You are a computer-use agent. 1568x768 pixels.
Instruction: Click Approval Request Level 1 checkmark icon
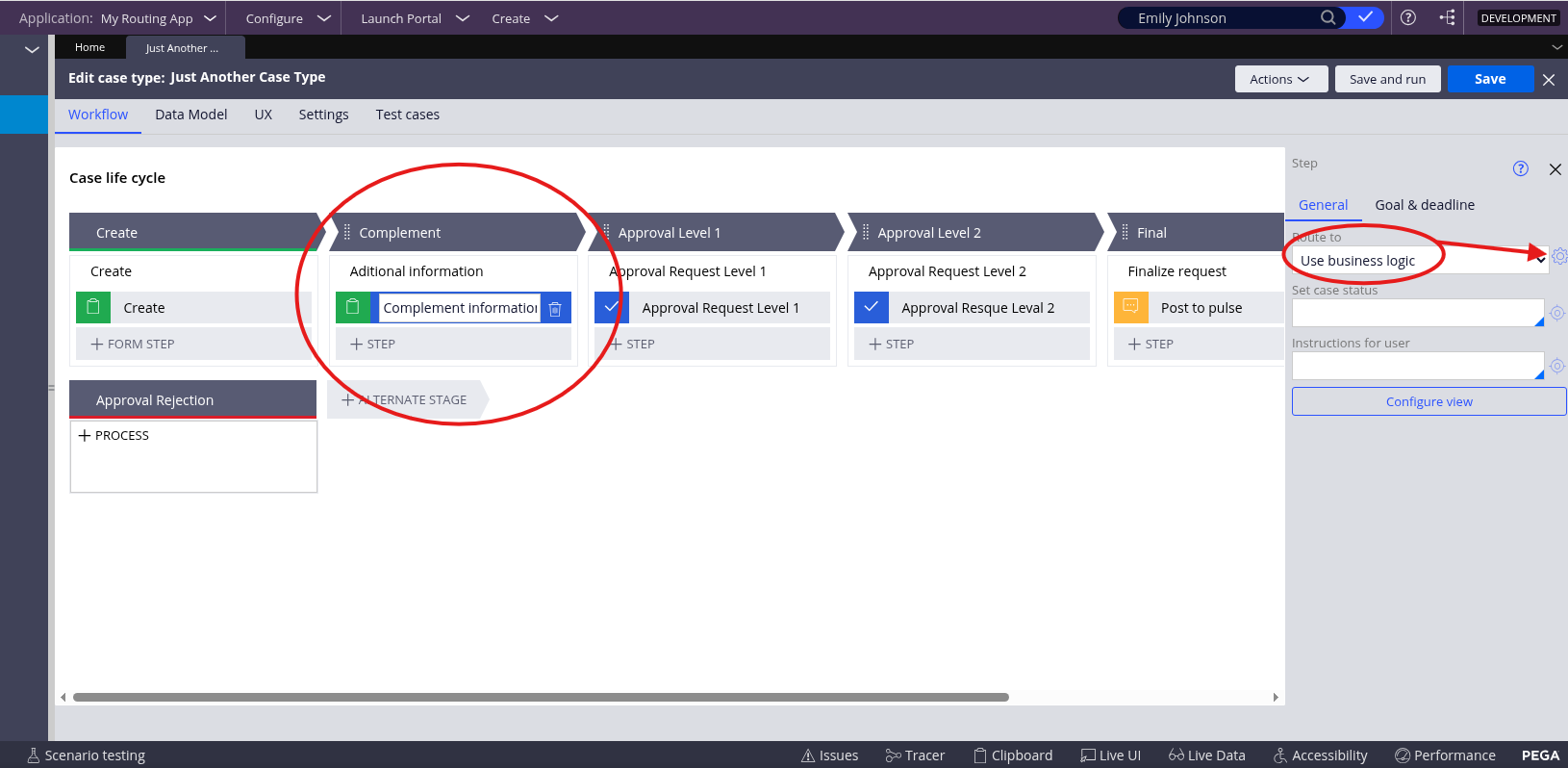click(x=612, y=307)
